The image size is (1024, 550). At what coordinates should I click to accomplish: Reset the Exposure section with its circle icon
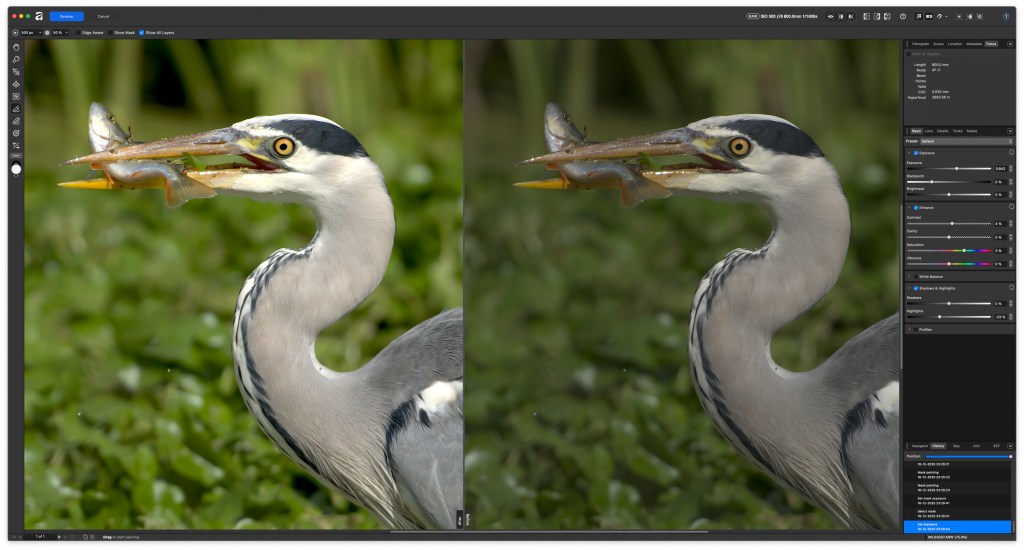(1012, 152)
